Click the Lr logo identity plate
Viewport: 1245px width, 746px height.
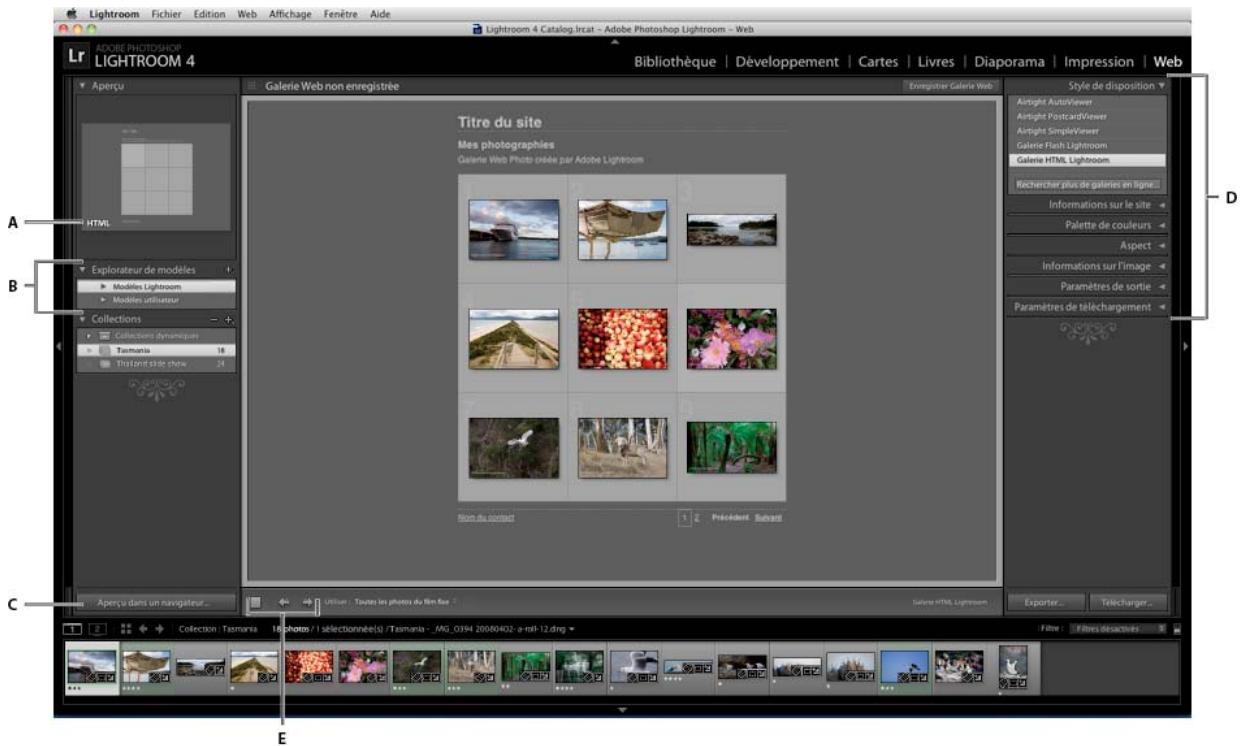click(76, 57)
